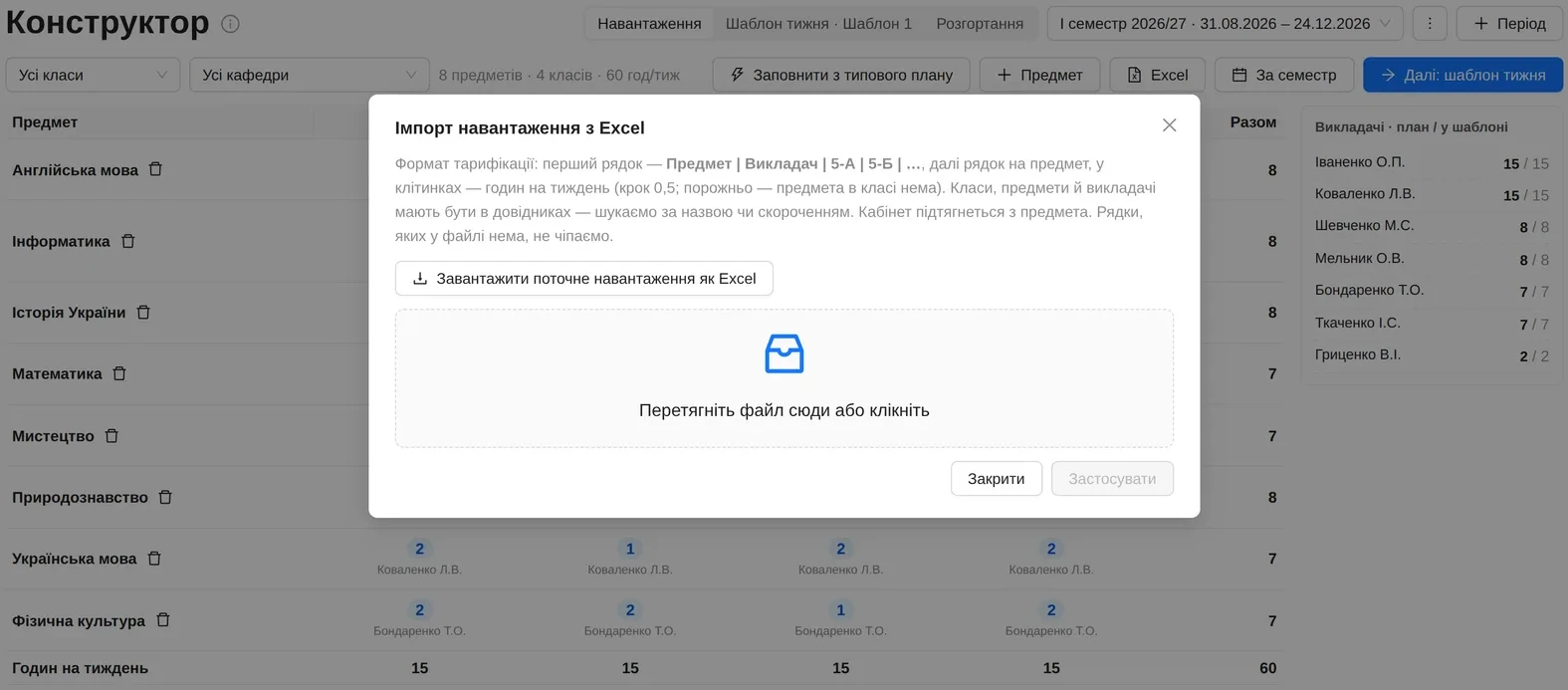Select the Розгортання tab
1568x690 pixels.
pyautogui.click(x=980, y=24)
